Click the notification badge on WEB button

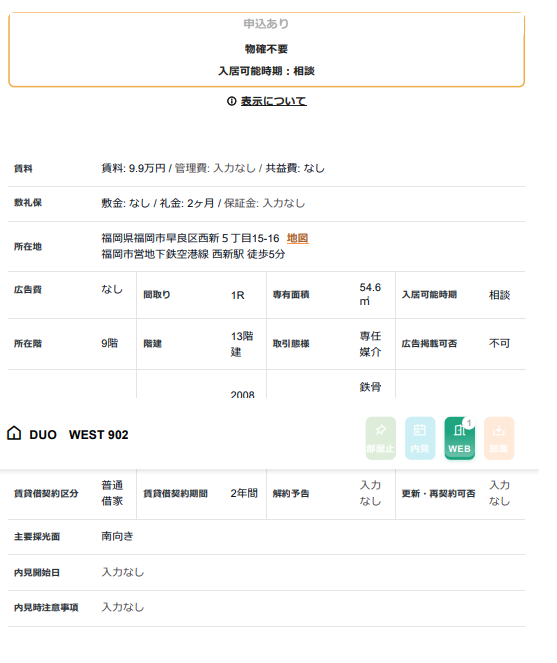tap(469, 422)
